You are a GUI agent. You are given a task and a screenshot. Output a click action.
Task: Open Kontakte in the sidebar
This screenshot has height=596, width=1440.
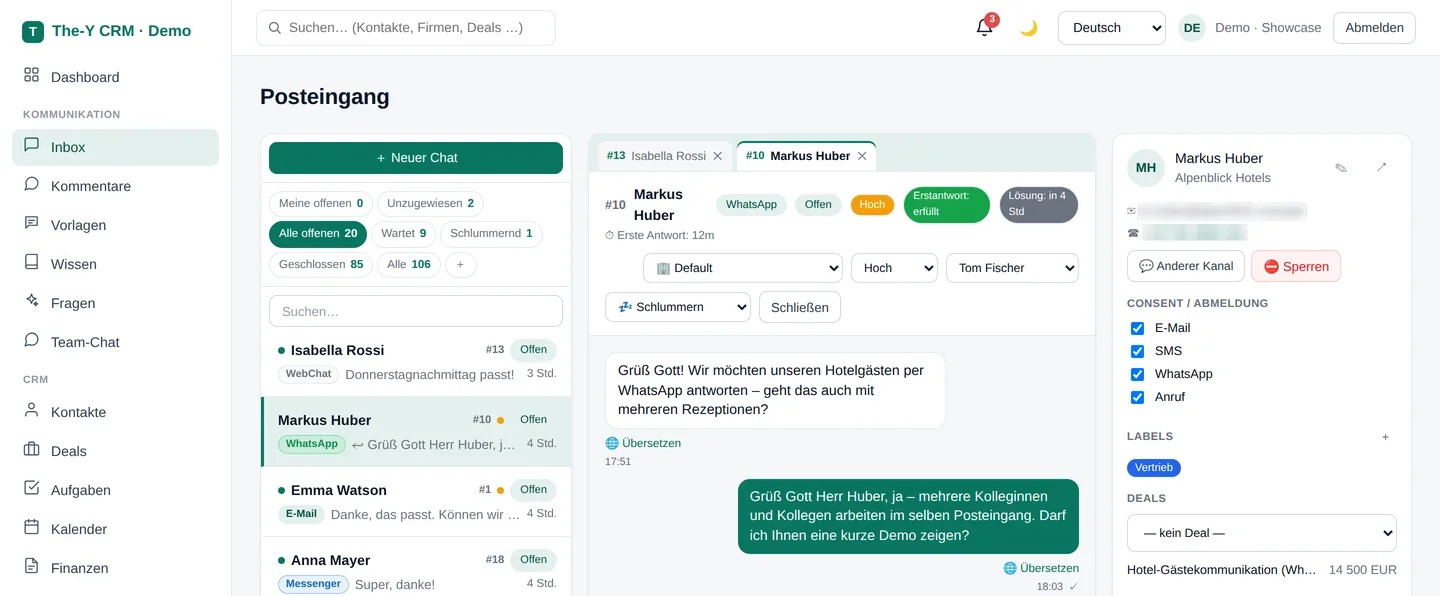pos(116,412)
